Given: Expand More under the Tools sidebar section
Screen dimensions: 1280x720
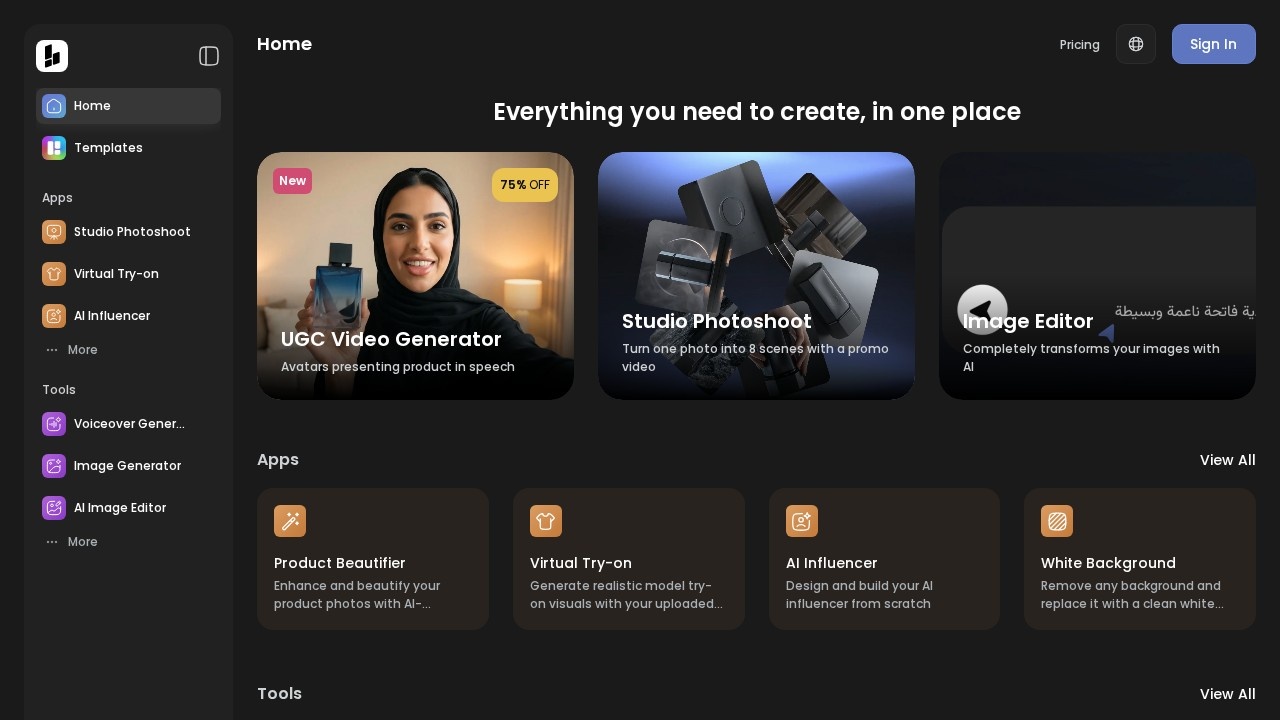Looking at the screenshot, I should pos(71,542).
